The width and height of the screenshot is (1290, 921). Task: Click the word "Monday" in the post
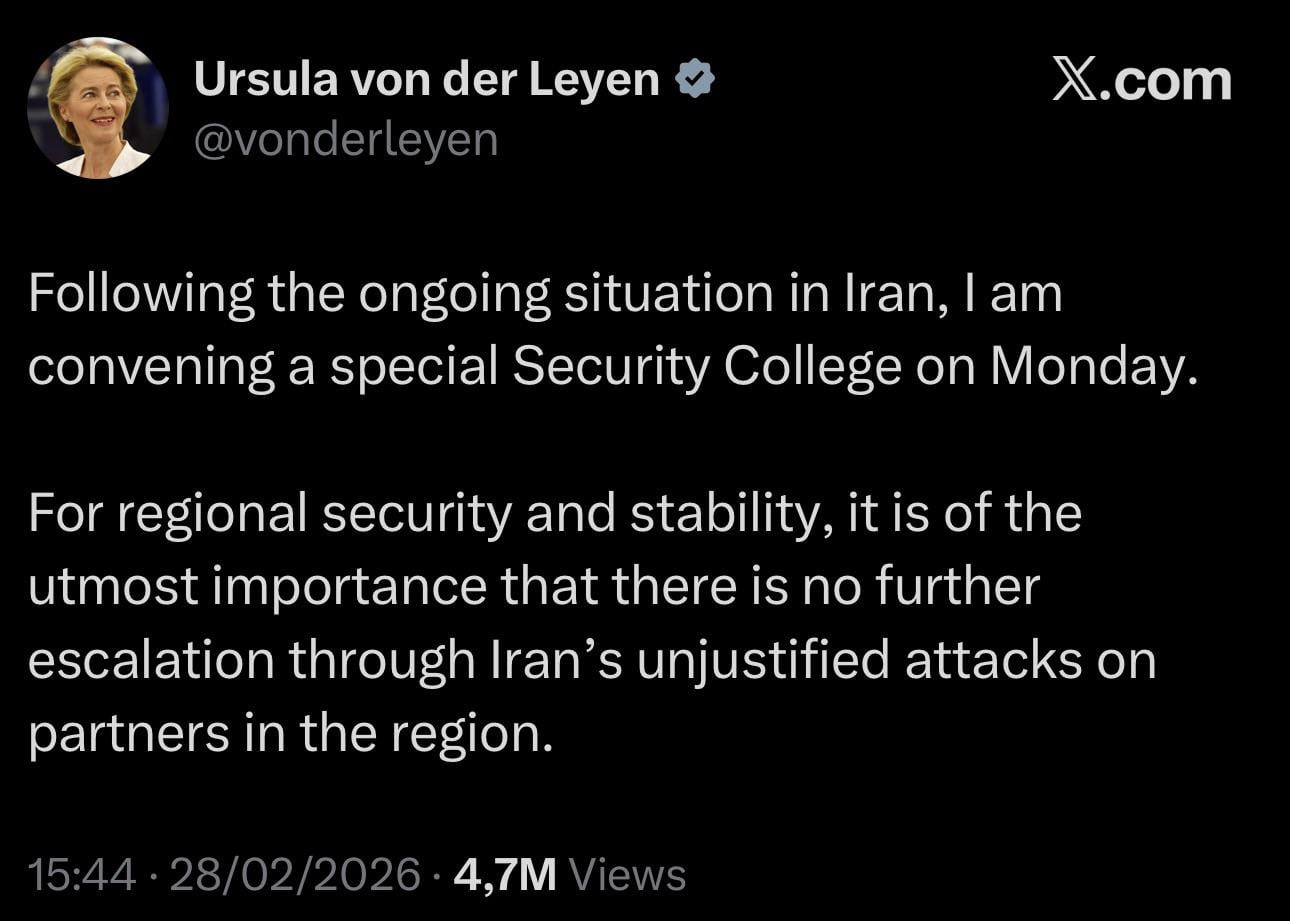[1092, 368]
